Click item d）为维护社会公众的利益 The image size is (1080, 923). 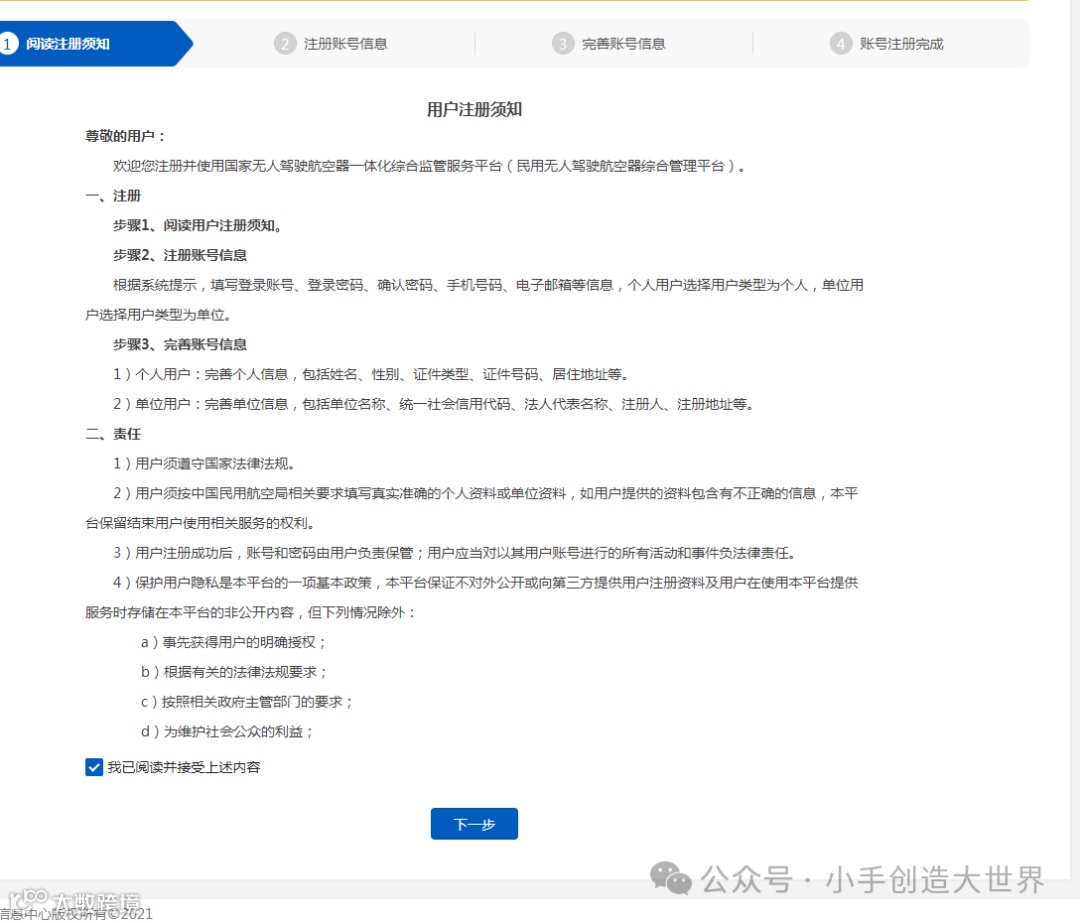pos(227,731)
